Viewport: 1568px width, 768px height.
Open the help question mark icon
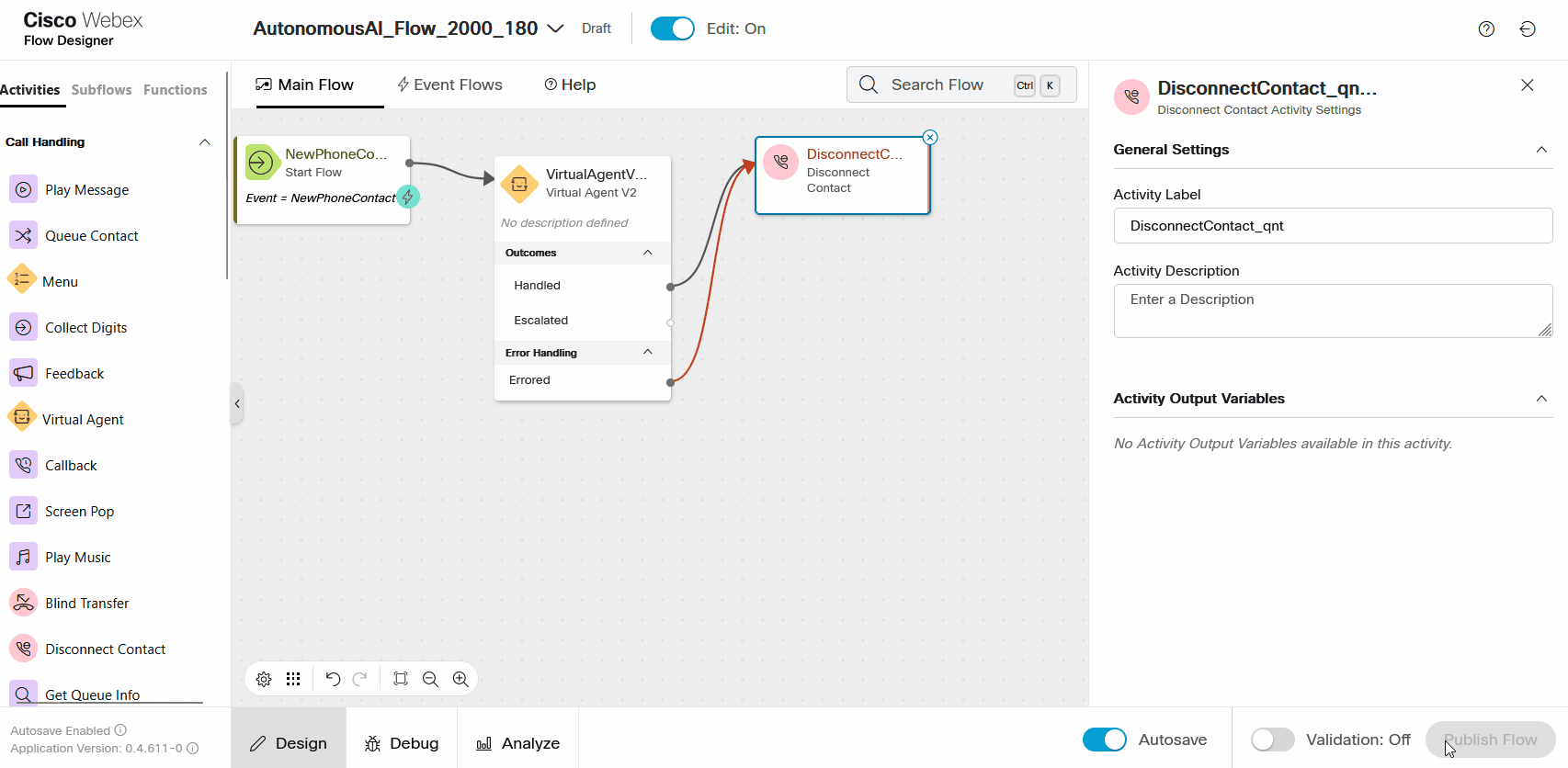point(1486,29)
